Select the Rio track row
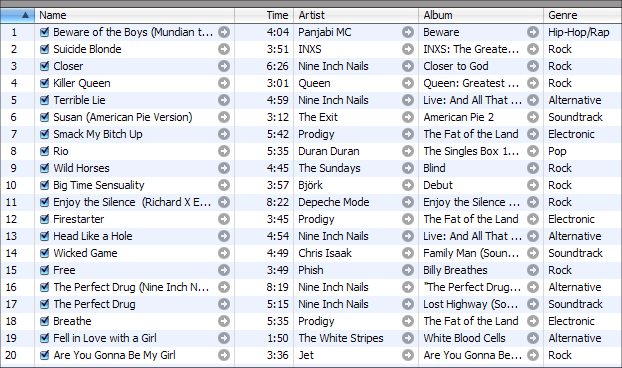This screenshot has width=622, height=368. pos(311,151)
